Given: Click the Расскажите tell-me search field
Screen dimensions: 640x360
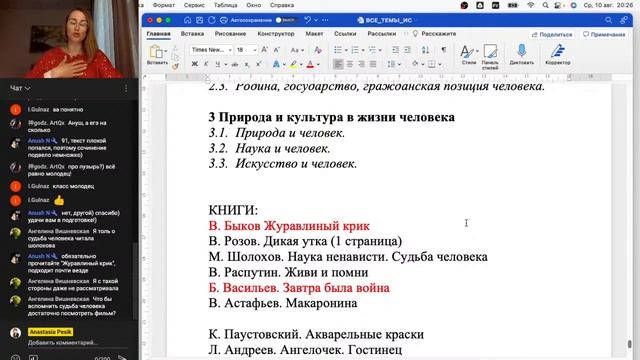Looking at the screenshot, I should (x=434, y=34).
